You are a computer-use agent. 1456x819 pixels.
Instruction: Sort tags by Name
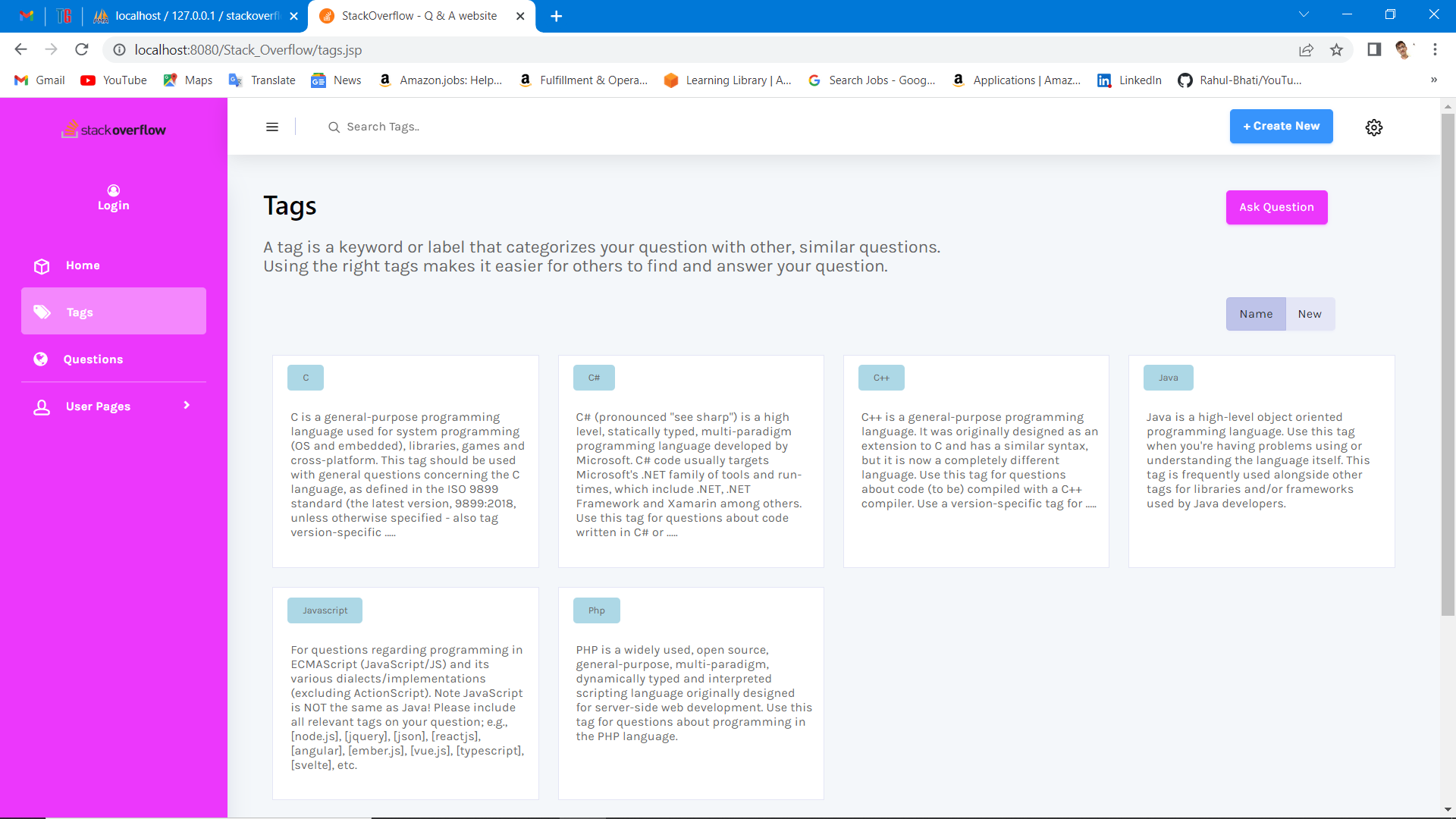[x=1256, y=314]
